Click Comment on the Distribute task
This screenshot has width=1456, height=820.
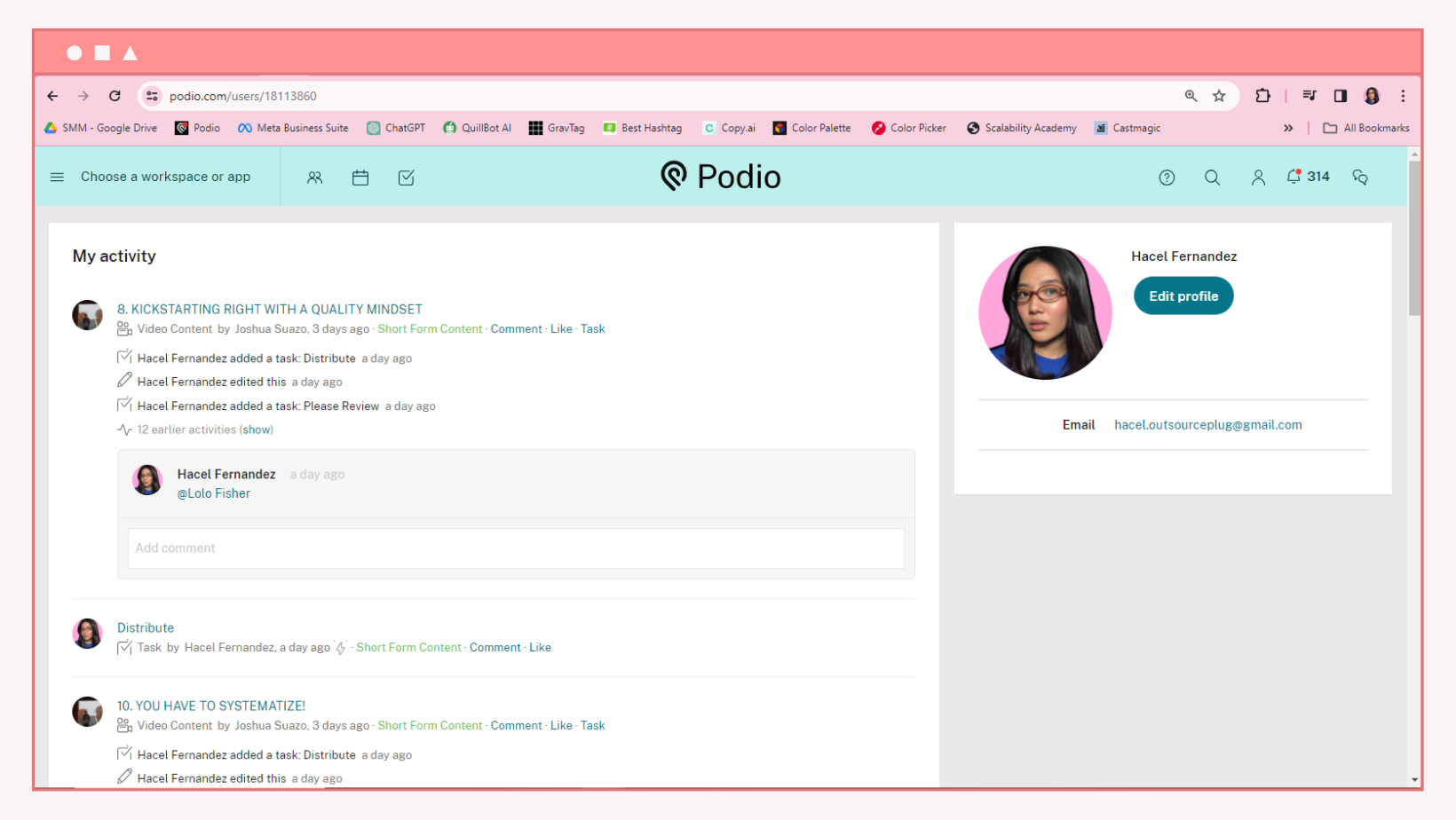tap(495, 648)
